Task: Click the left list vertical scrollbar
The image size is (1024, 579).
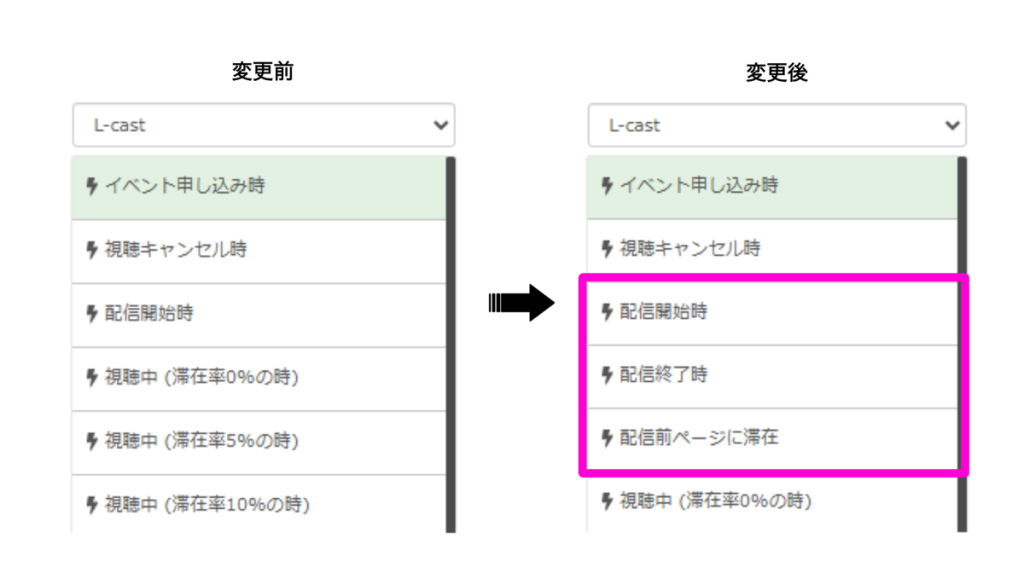Action: [451, 345]
